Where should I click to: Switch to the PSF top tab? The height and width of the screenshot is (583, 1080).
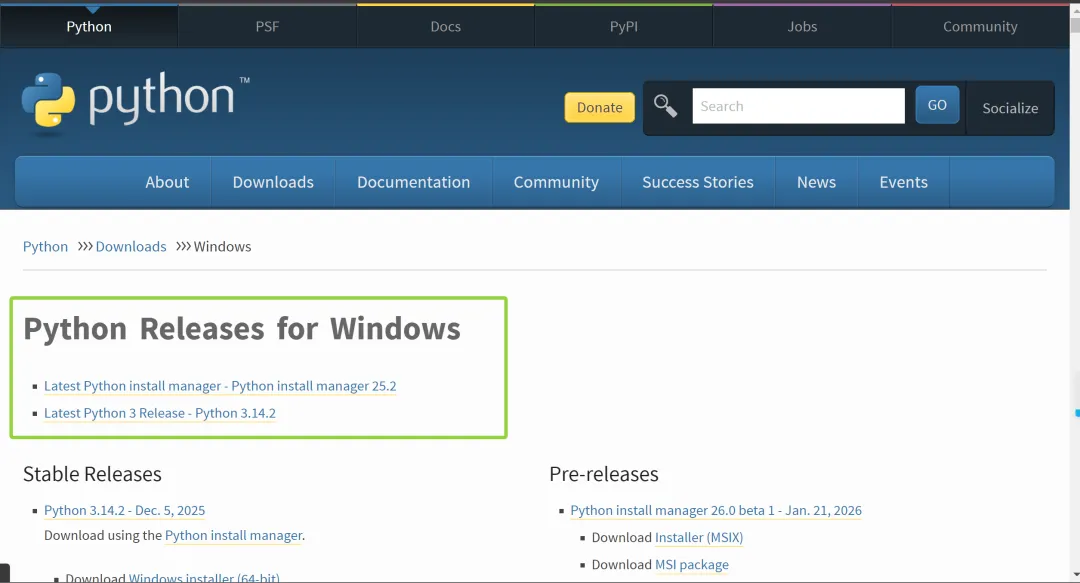tap(267, 26)
